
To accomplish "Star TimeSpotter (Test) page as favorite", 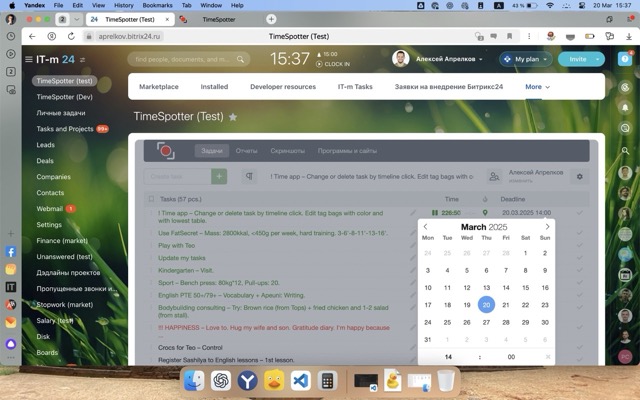I will pyautogui.click(x=233, y=117).
